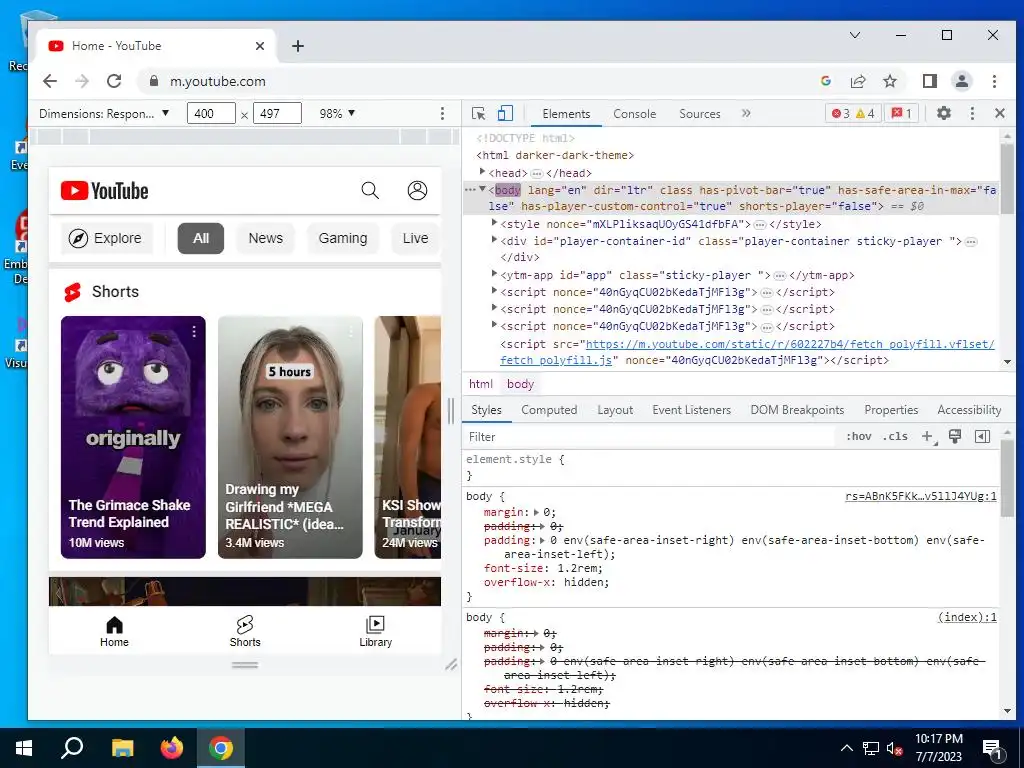
Task: Open Firefox from the taskbar
Action: (172, 748)
